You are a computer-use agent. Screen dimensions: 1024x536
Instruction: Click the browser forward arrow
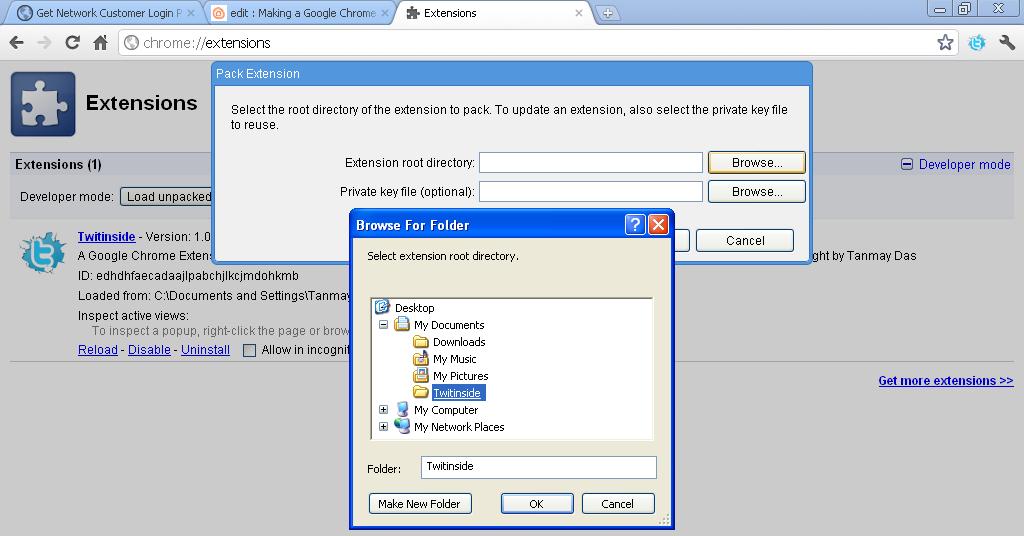pos(44,43)
